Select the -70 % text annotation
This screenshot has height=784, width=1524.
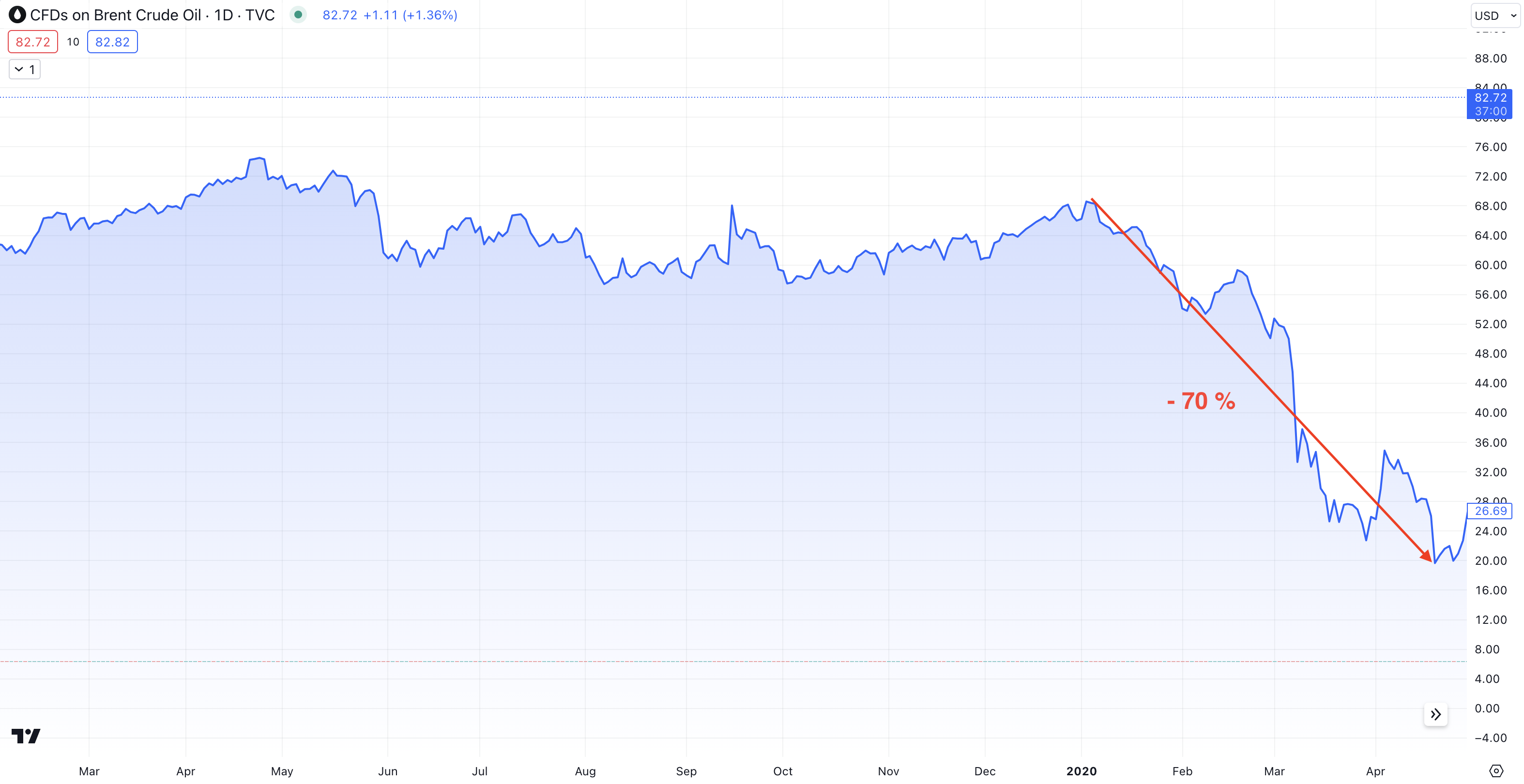1201,402
